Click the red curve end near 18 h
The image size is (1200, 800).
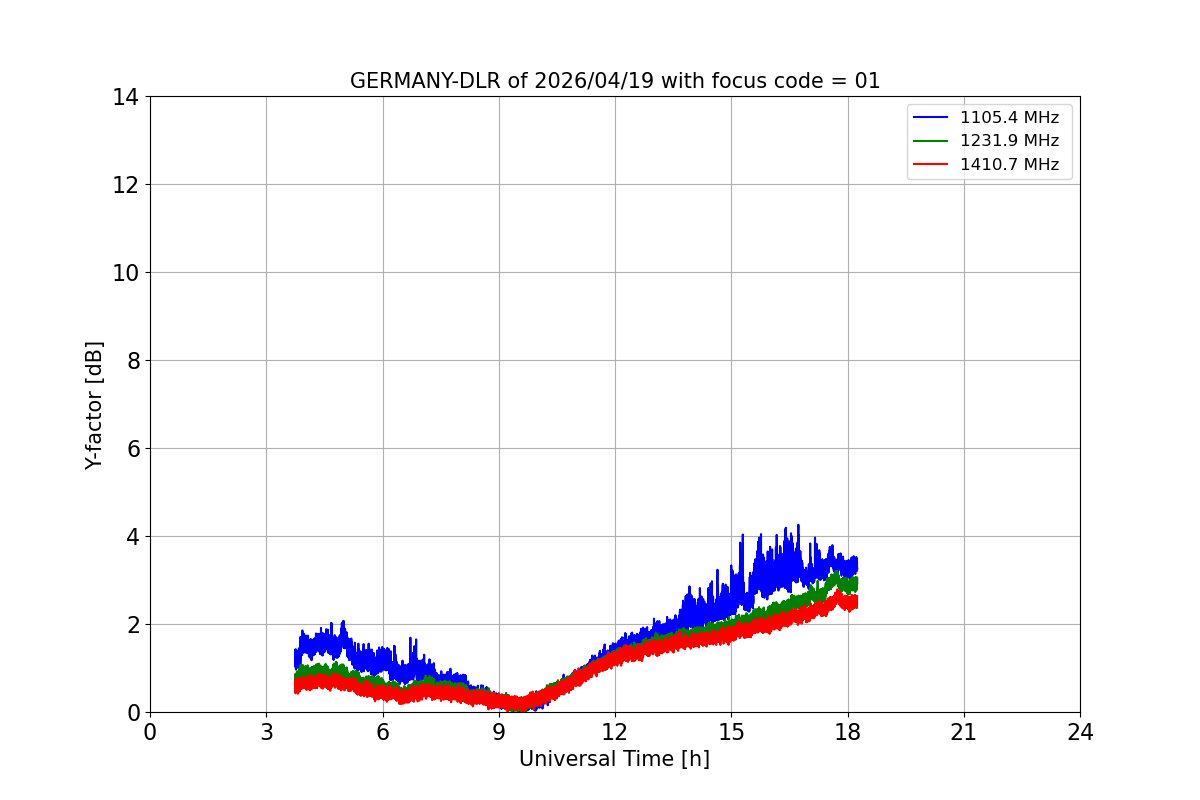point(854,602)
